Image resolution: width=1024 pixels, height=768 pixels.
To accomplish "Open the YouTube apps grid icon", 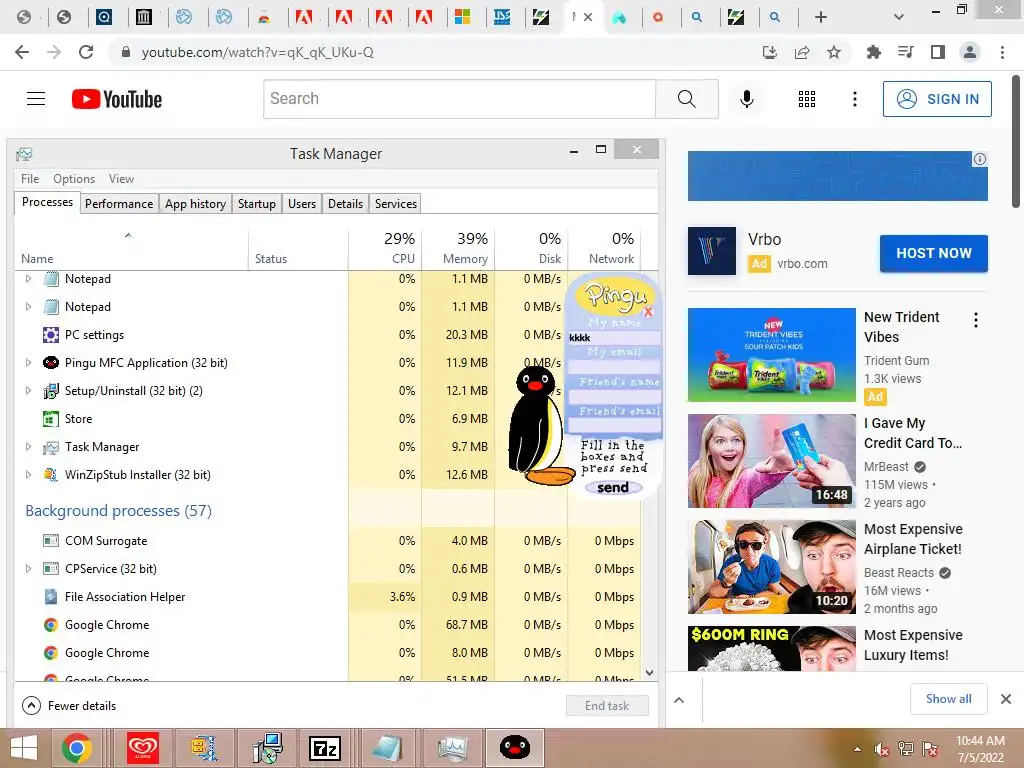I will (807, 99).
